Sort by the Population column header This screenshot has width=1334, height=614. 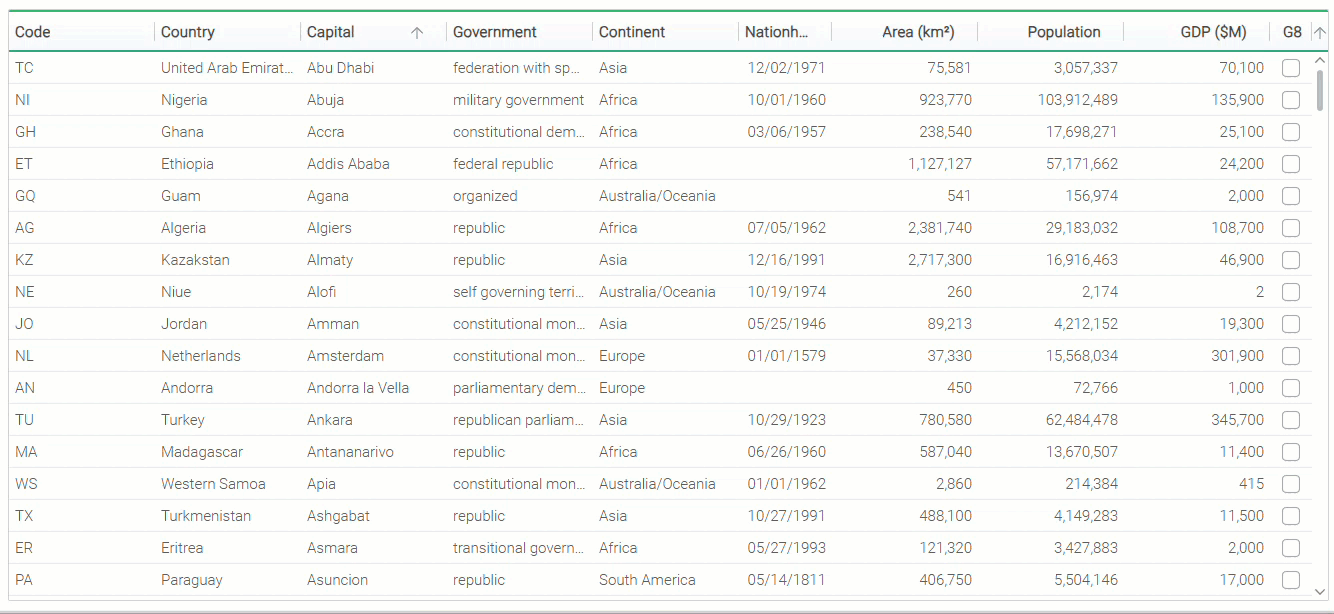point(1063,32)
